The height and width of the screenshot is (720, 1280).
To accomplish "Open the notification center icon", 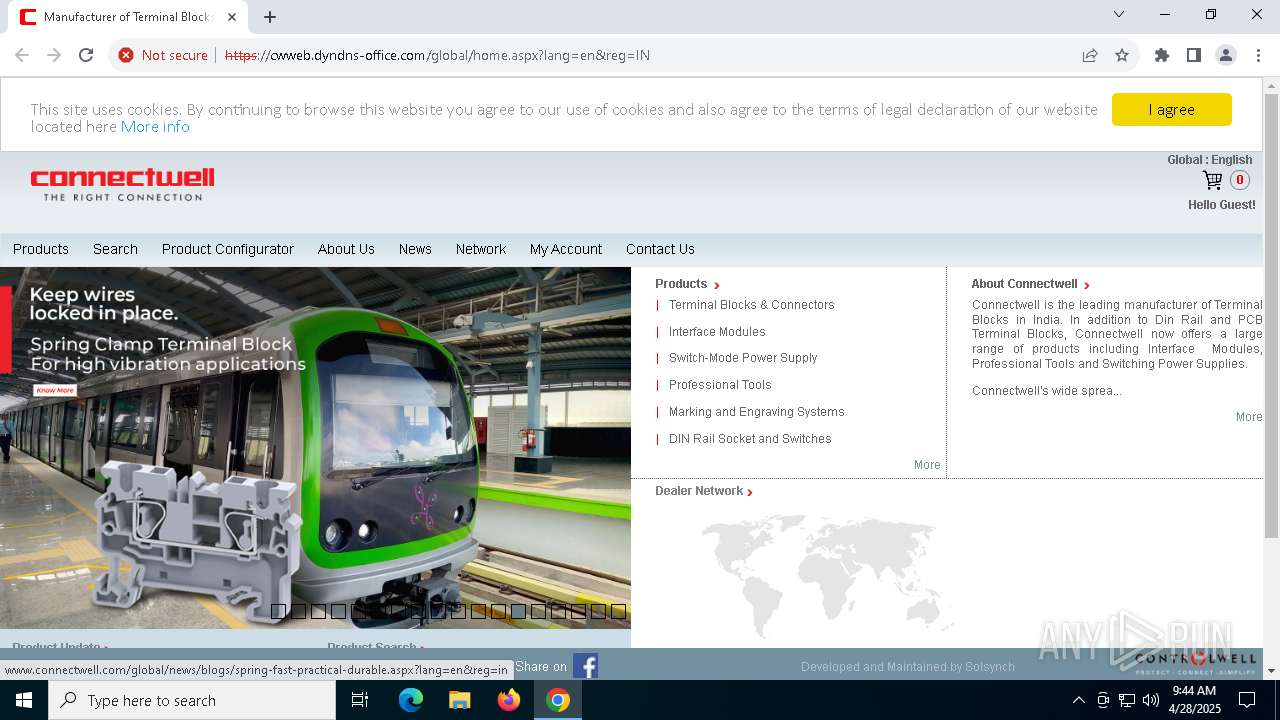I will [x=1247, y=700].
